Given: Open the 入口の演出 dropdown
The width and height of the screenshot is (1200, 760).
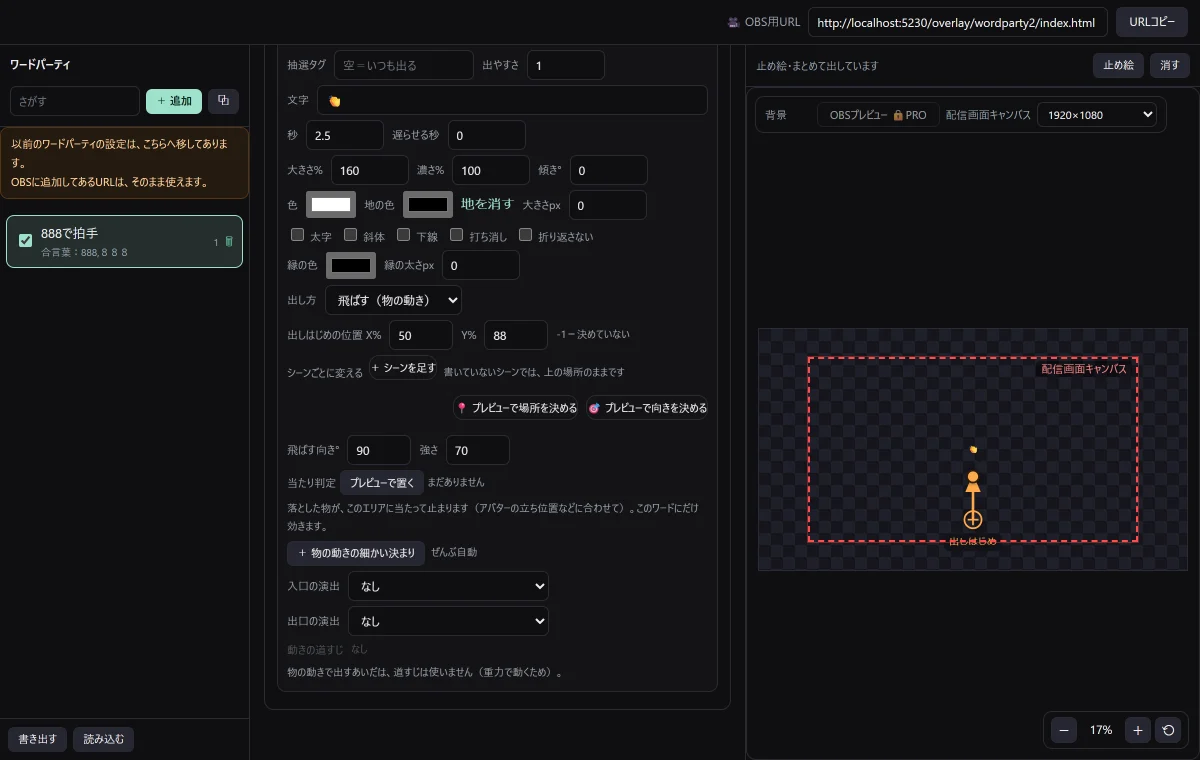Looking at the screenshot, I should (x=448, y=586).
